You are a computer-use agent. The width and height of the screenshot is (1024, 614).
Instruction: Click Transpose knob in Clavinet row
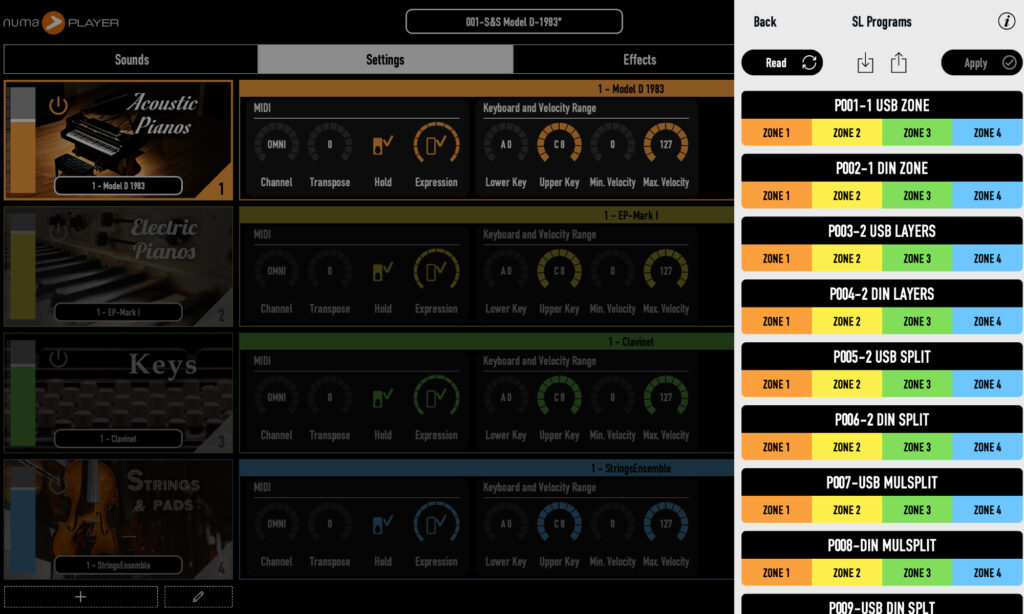(x=330, y=397)
